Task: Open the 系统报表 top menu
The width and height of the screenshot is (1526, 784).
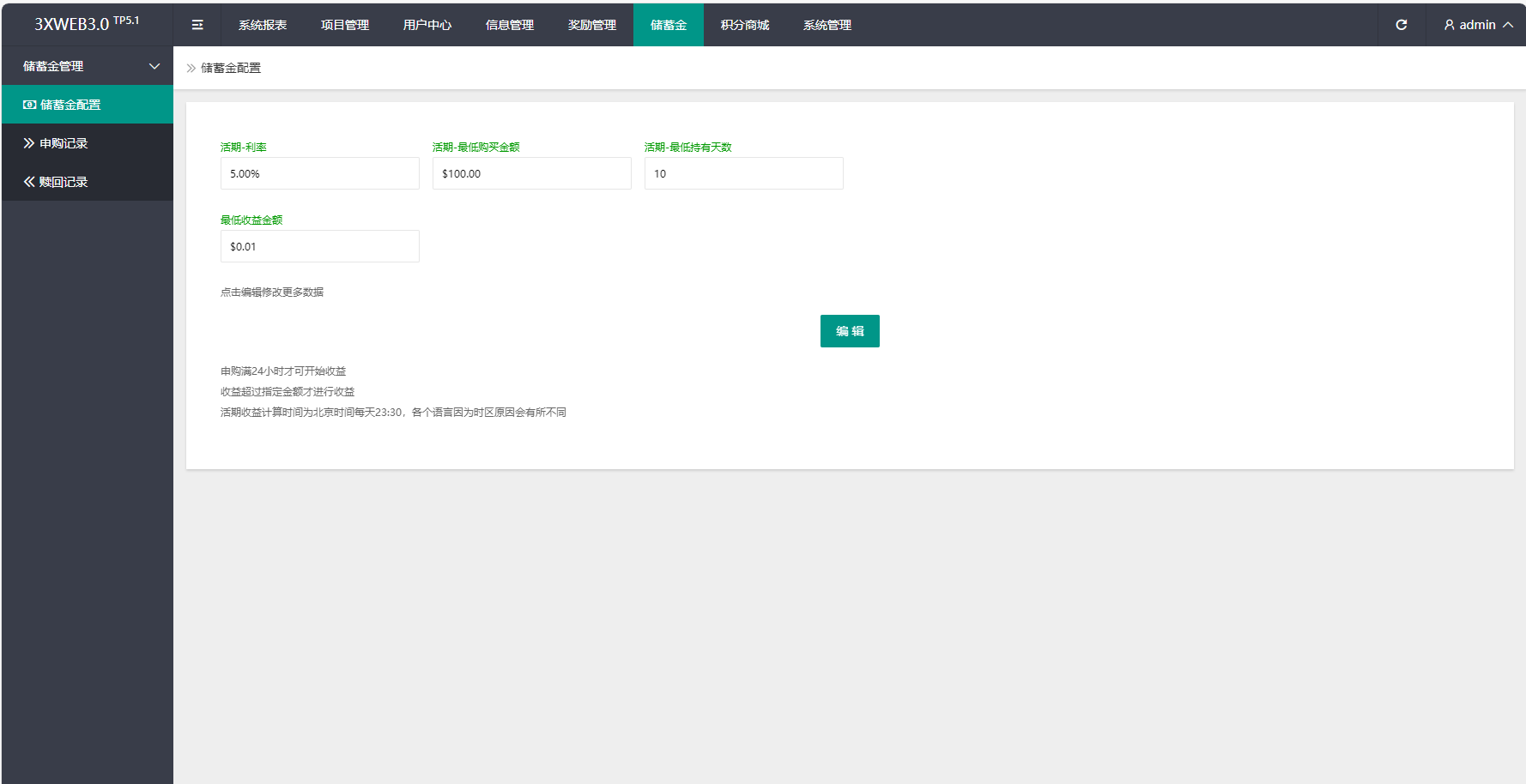Action: (x=263, y=25)
